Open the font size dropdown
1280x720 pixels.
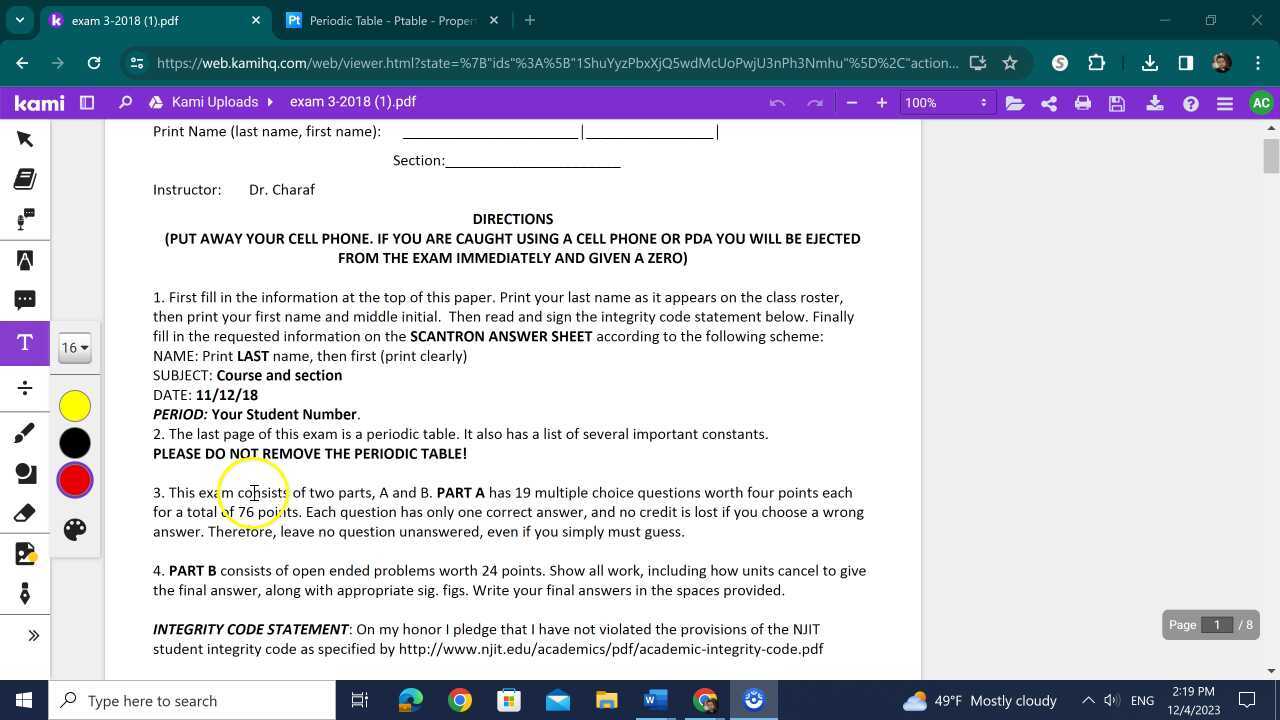[74, 347]
